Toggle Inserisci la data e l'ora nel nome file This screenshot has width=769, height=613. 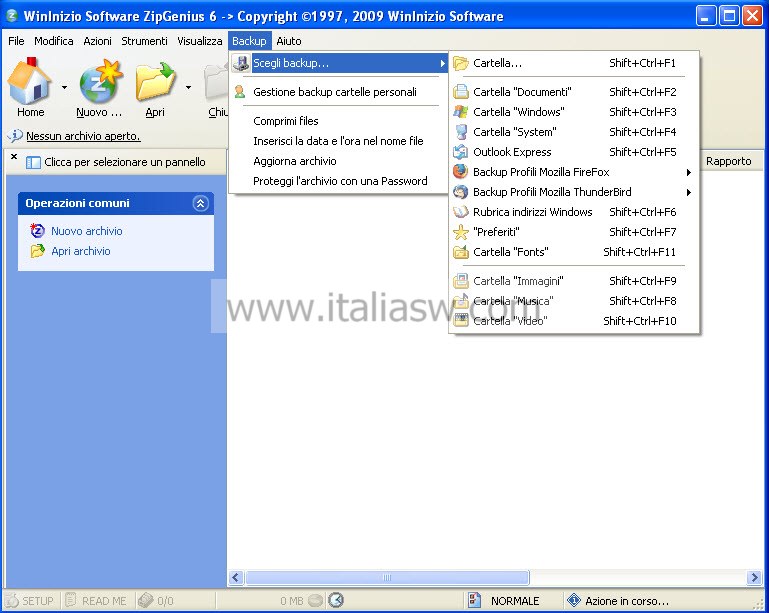coord(339,141)
